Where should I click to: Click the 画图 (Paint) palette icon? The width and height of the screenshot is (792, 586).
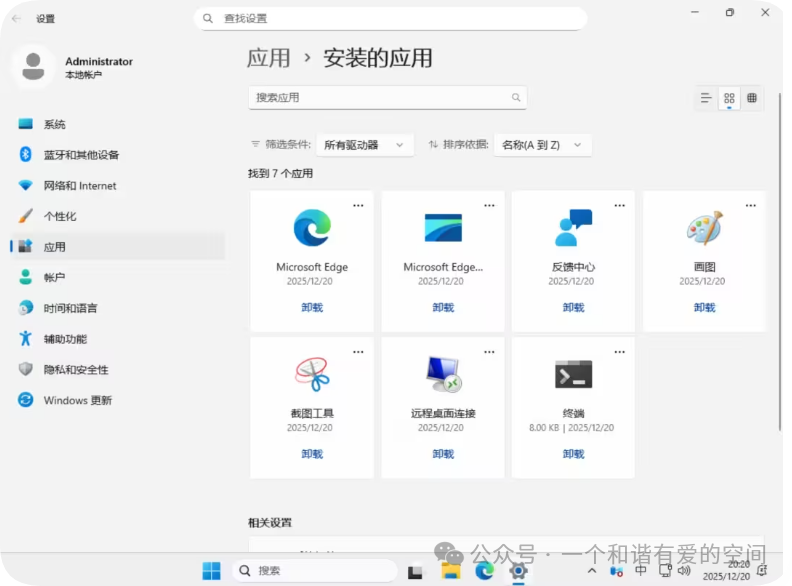(704, 228)
